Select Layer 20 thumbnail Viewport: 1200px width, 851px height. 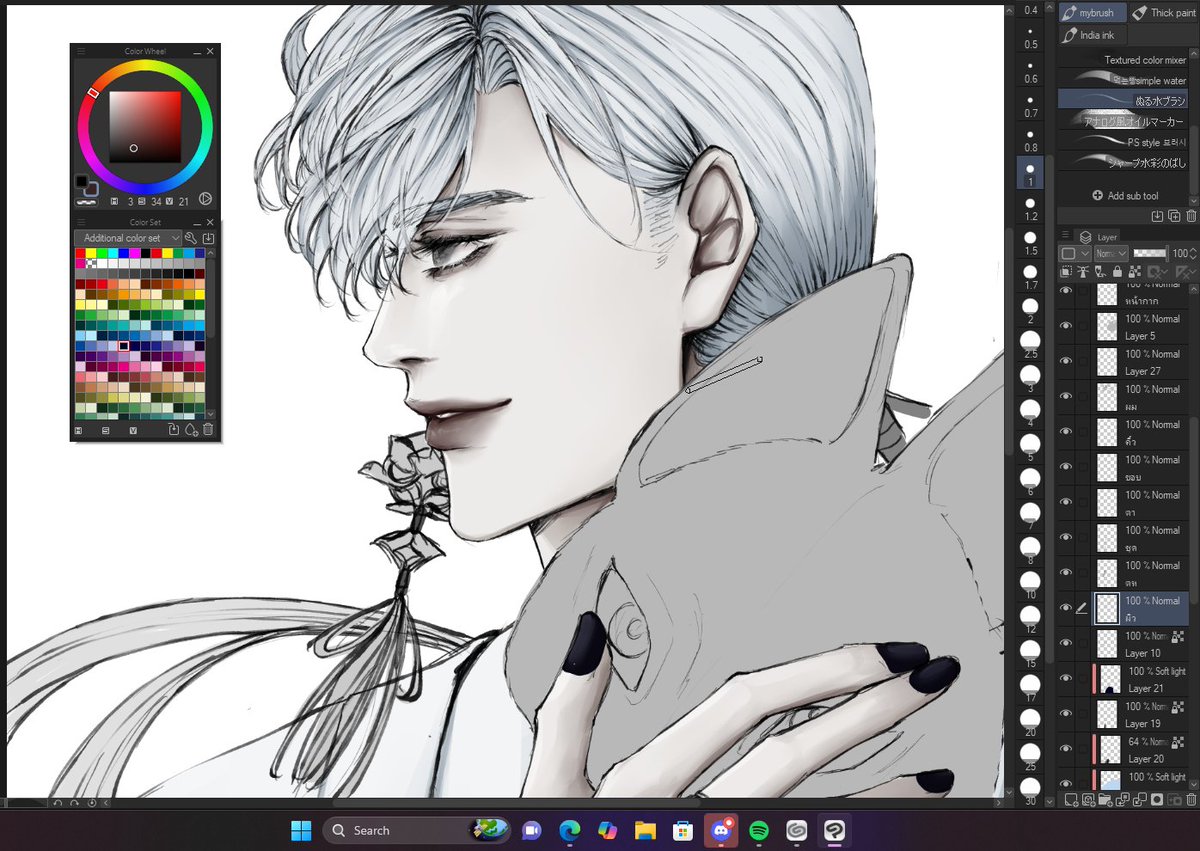point(1110,749)
